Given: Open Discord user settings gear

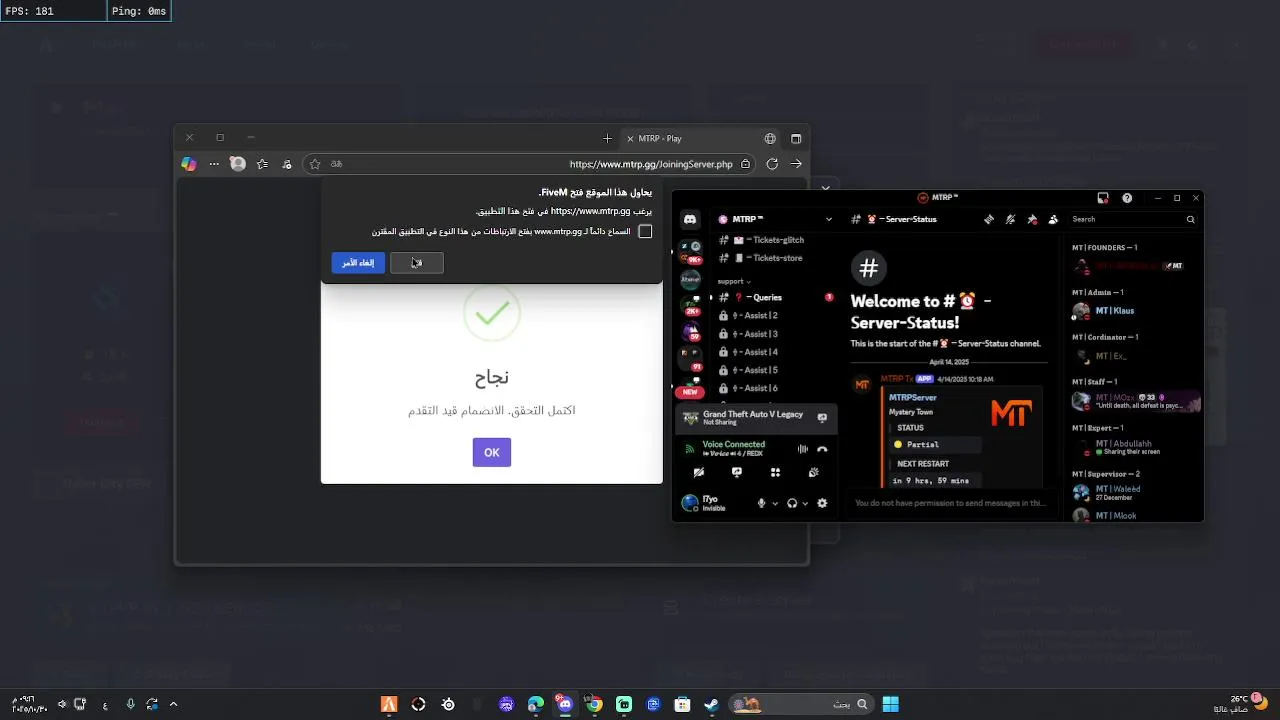Looking at the screenshot, I should [822, 503].
